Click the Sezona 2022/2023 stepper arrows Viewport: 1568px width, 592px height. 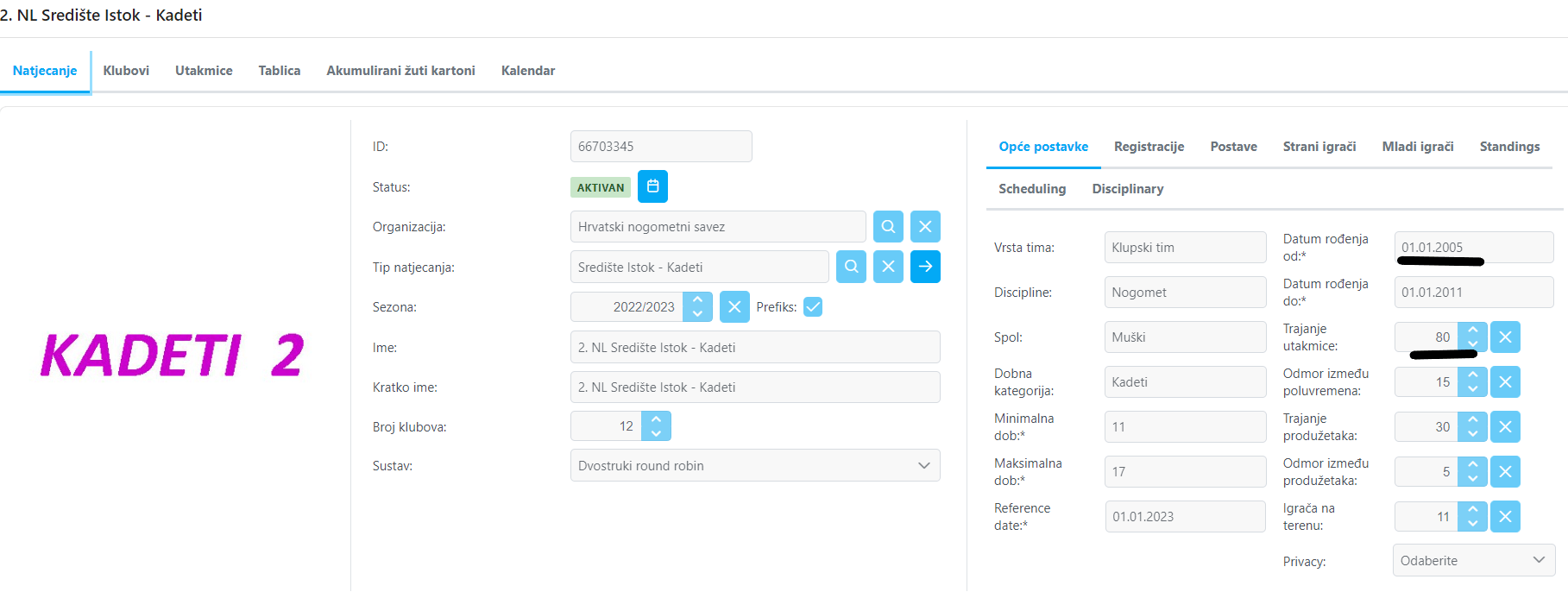(x=697, y=307)
